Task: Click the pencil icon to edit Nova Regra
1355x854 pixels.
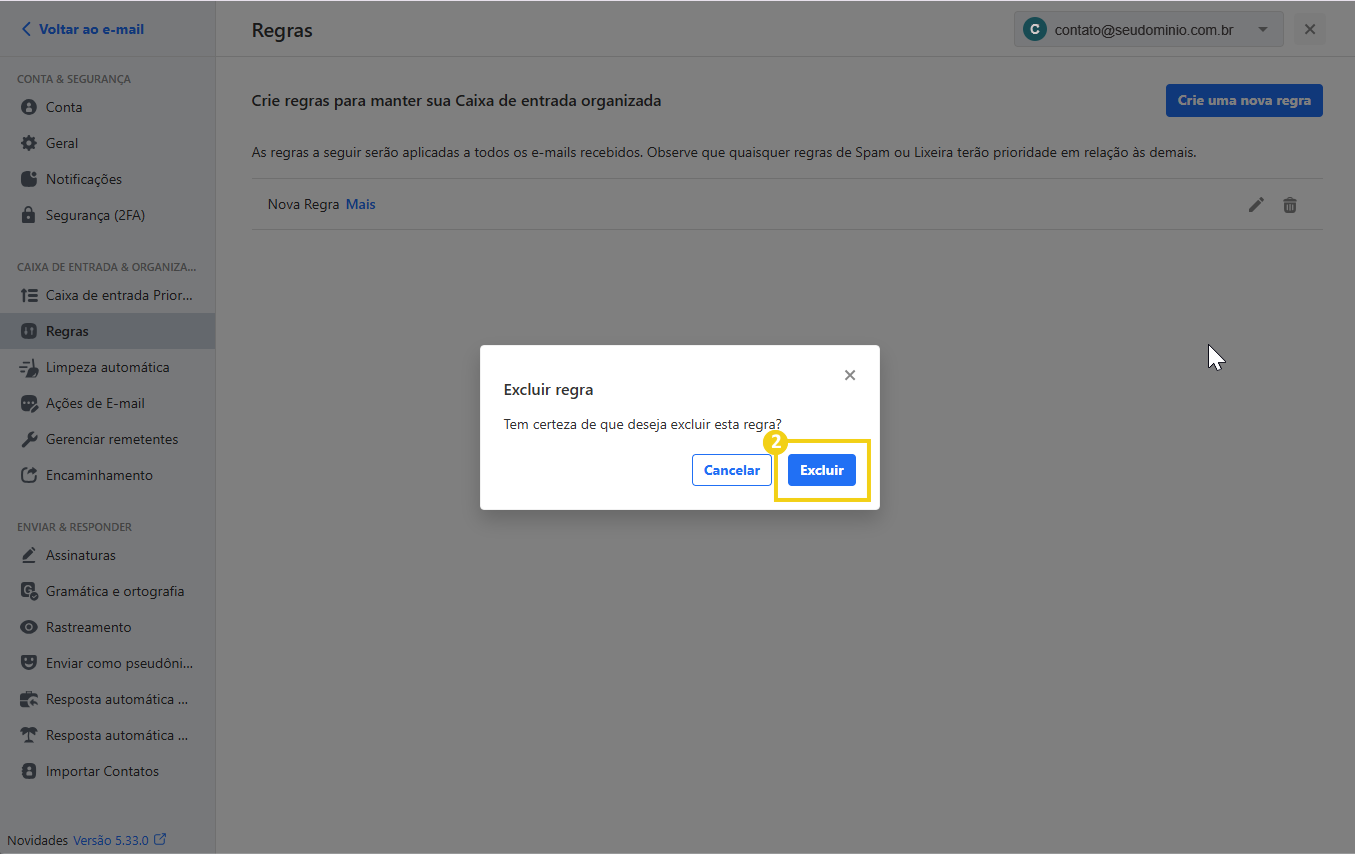Action: click(1256, 204)
